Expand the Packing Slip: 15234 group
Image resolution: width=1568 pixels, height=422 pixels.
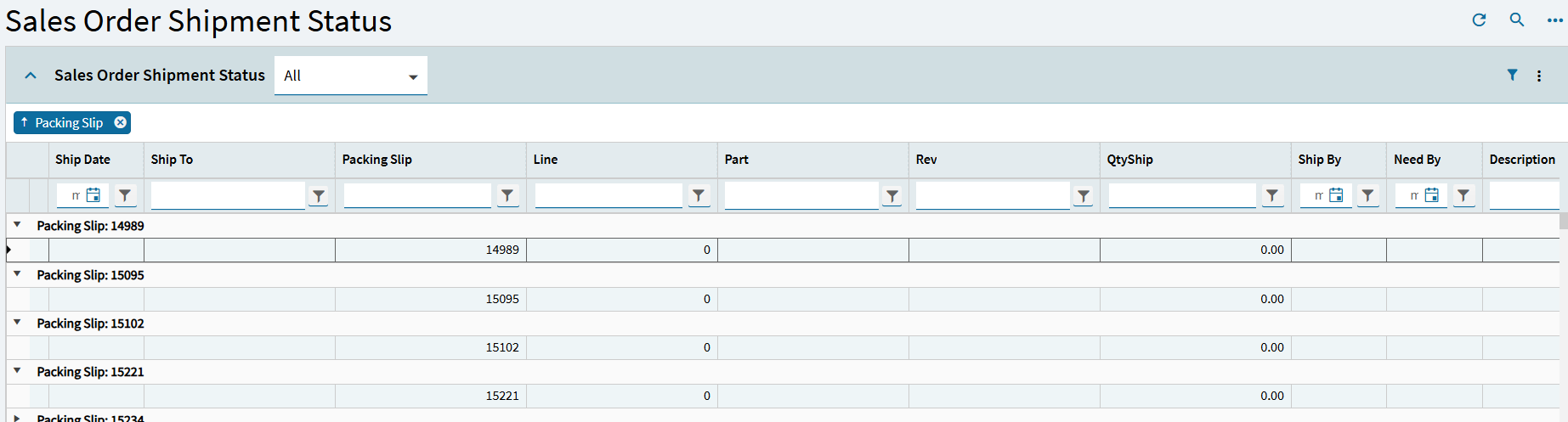pos(17,418)
